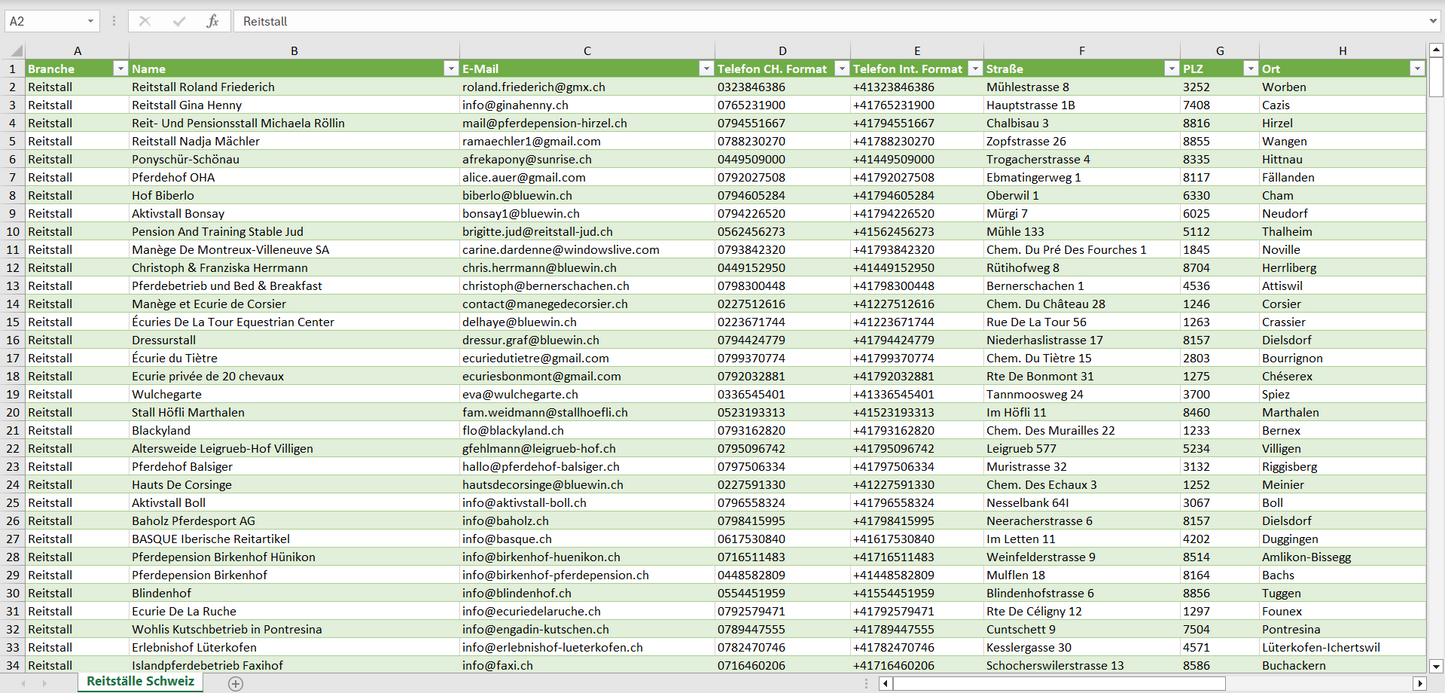1445x693 pixels.
Task: Open the E-Mail column filter dropdown
Action: [x=706, y=69]
